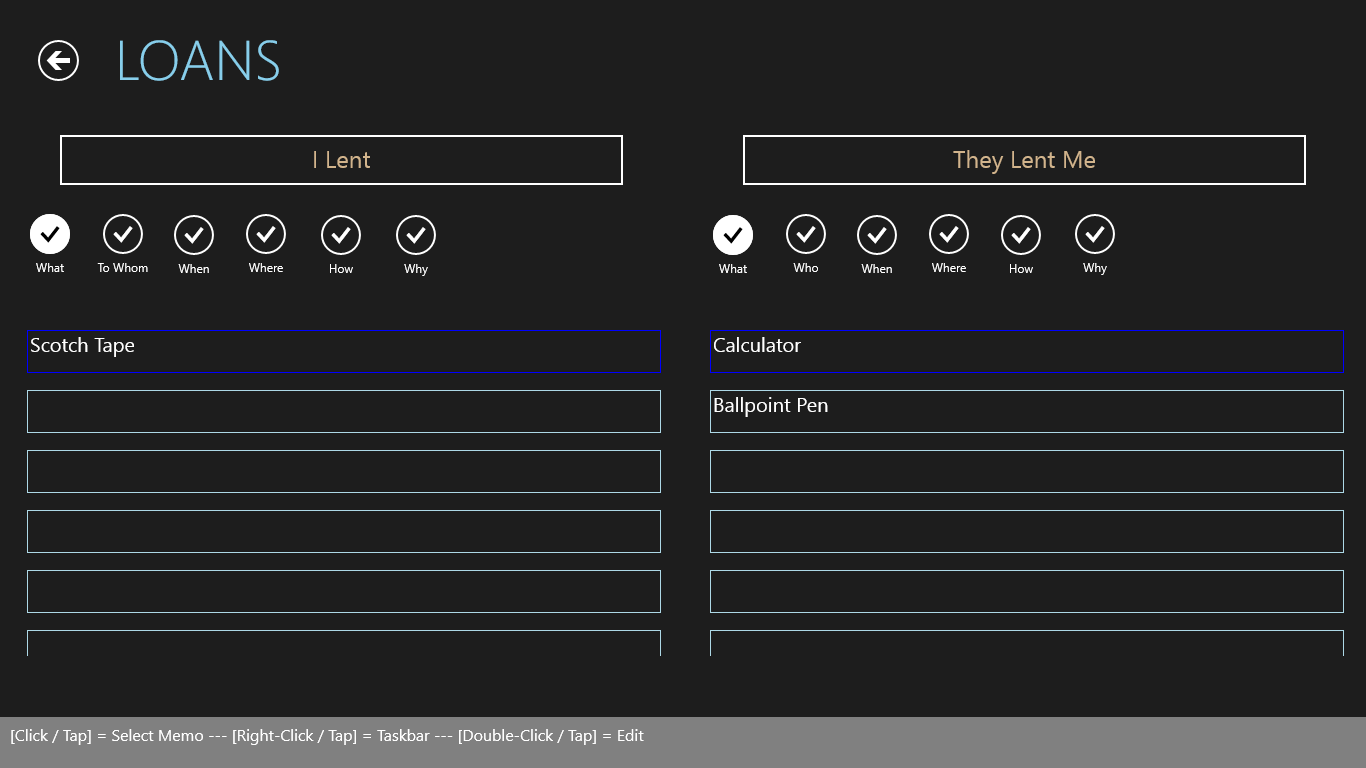Choose the When filter under I Lent
1366x768 pixels.
(x=194, y=236)
